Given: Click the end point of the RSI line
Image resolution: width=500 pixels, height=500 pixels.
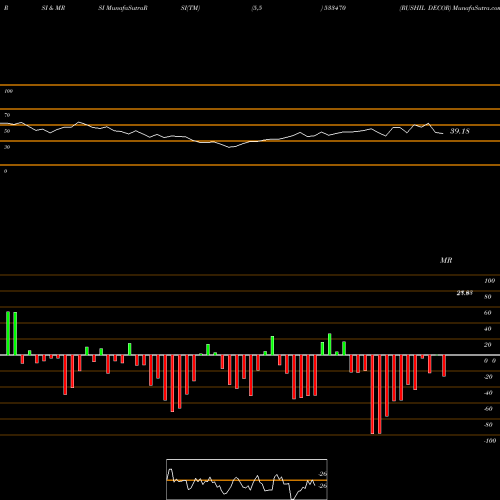Looking at the screenshot, I should pos(443,134).
